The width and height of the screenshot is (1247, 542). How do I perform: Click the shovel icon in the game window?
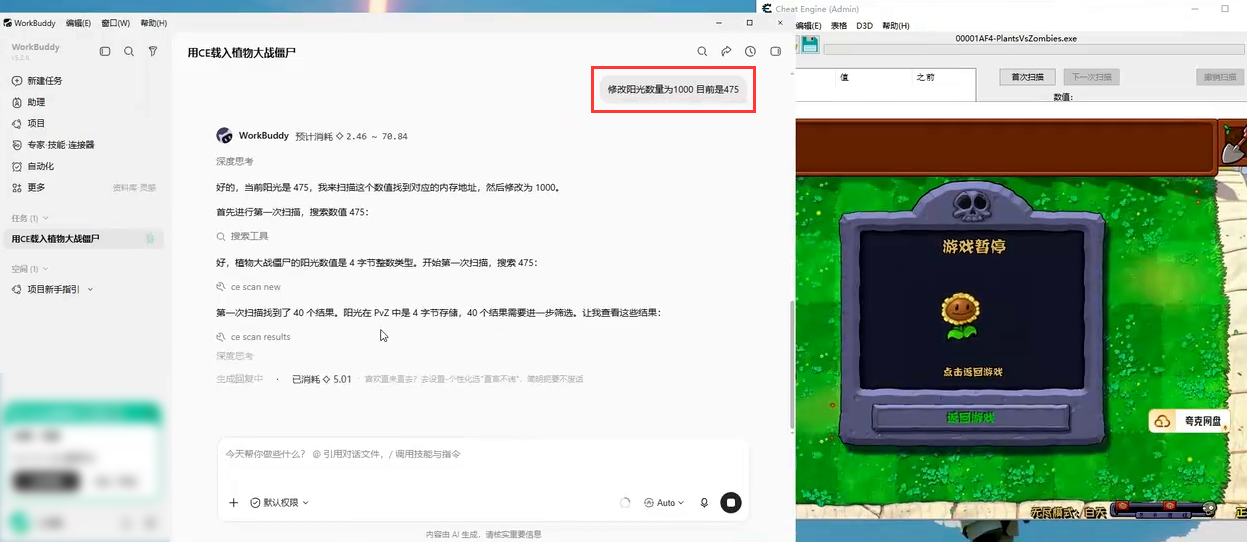pyautogui.click(x=1234, y=148)
